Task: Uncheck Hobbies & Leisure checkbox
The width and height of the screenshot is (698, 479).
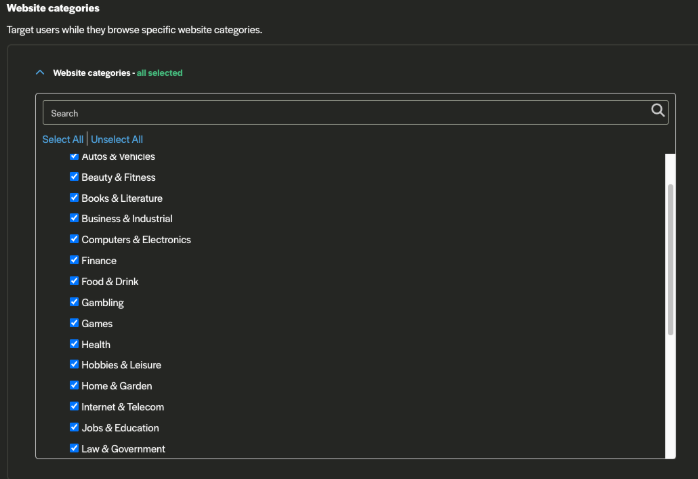Action: [74, 365]
